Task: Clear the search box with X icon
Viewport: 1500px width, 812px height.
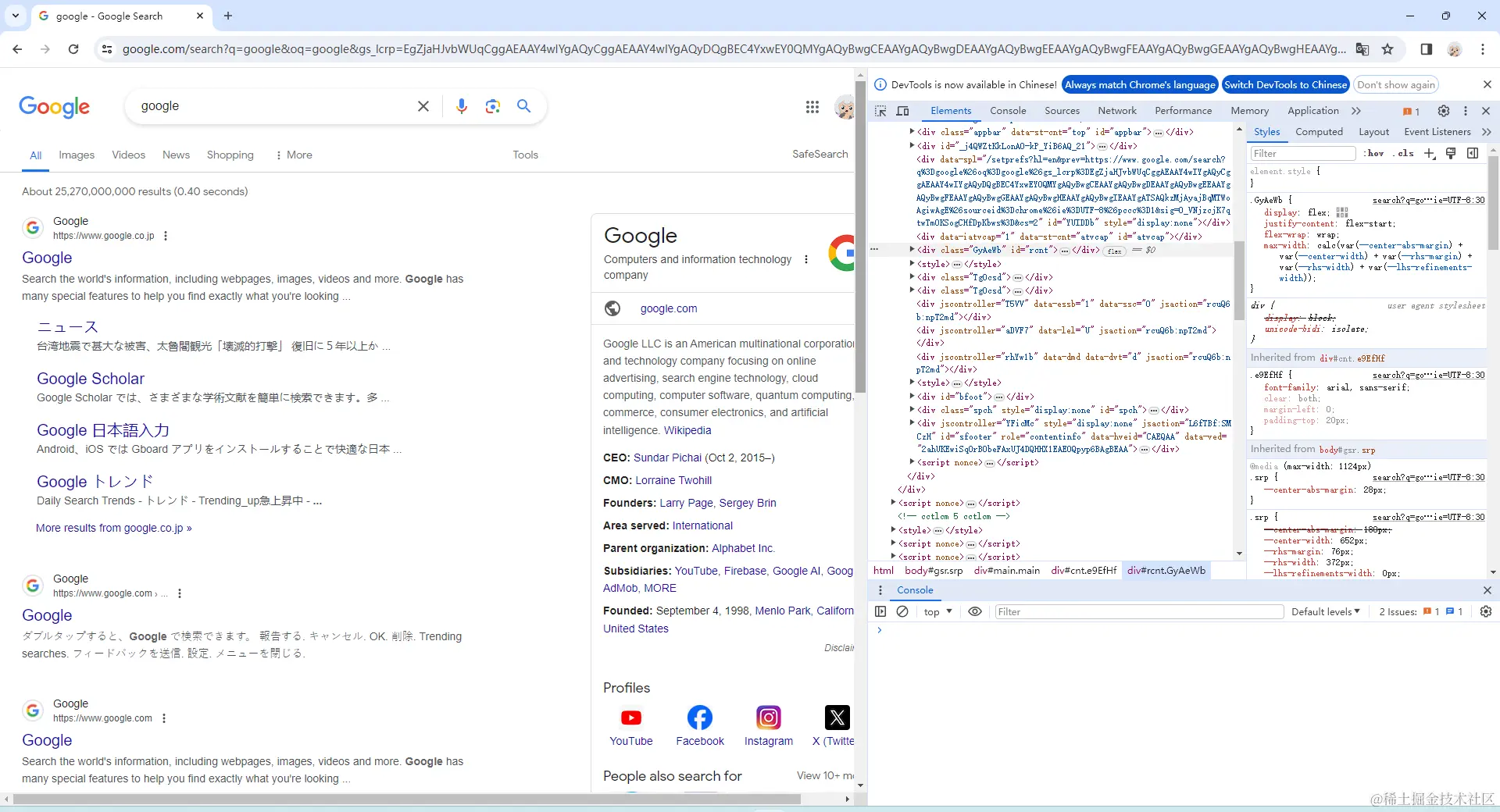Action: point(423,106)
